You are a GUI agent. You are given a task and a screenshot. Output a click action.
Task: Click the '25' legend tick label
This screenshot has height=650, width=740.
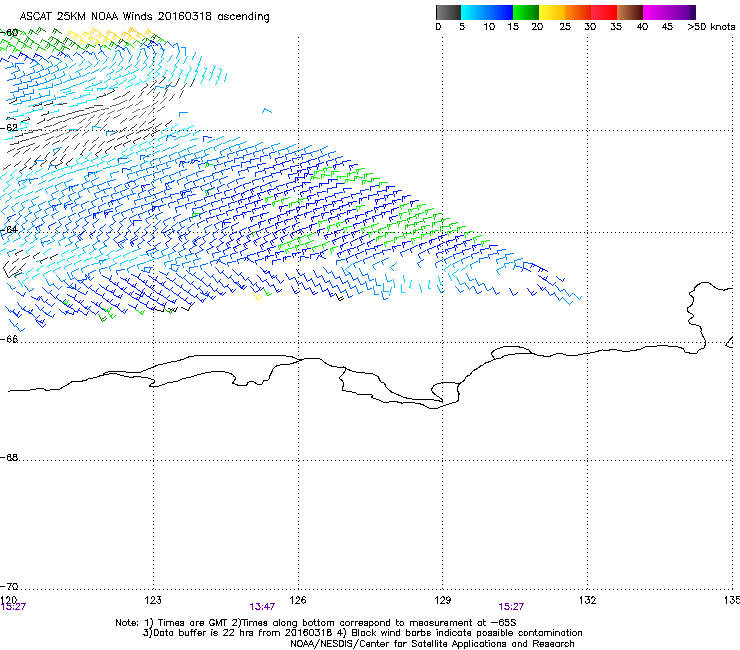point(565,27)
